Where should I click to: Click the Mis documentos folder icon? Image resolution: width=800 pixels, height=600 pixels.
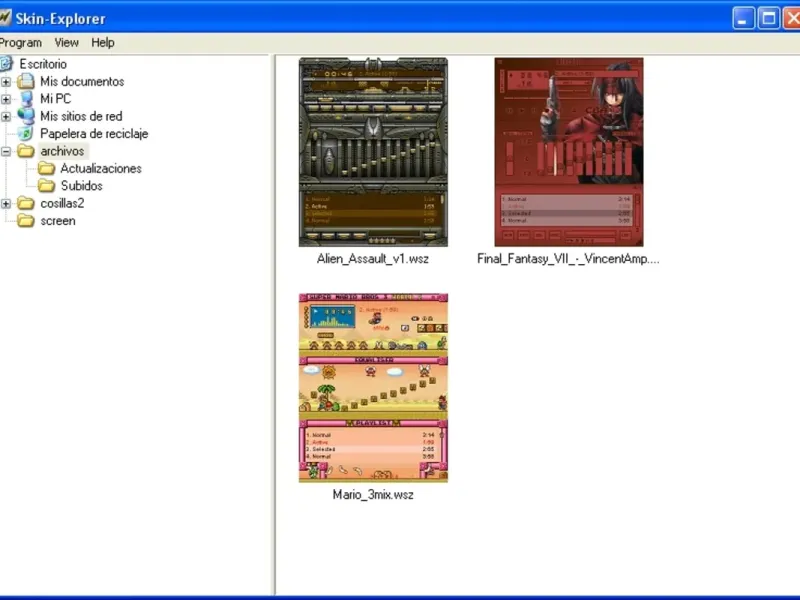26,81
